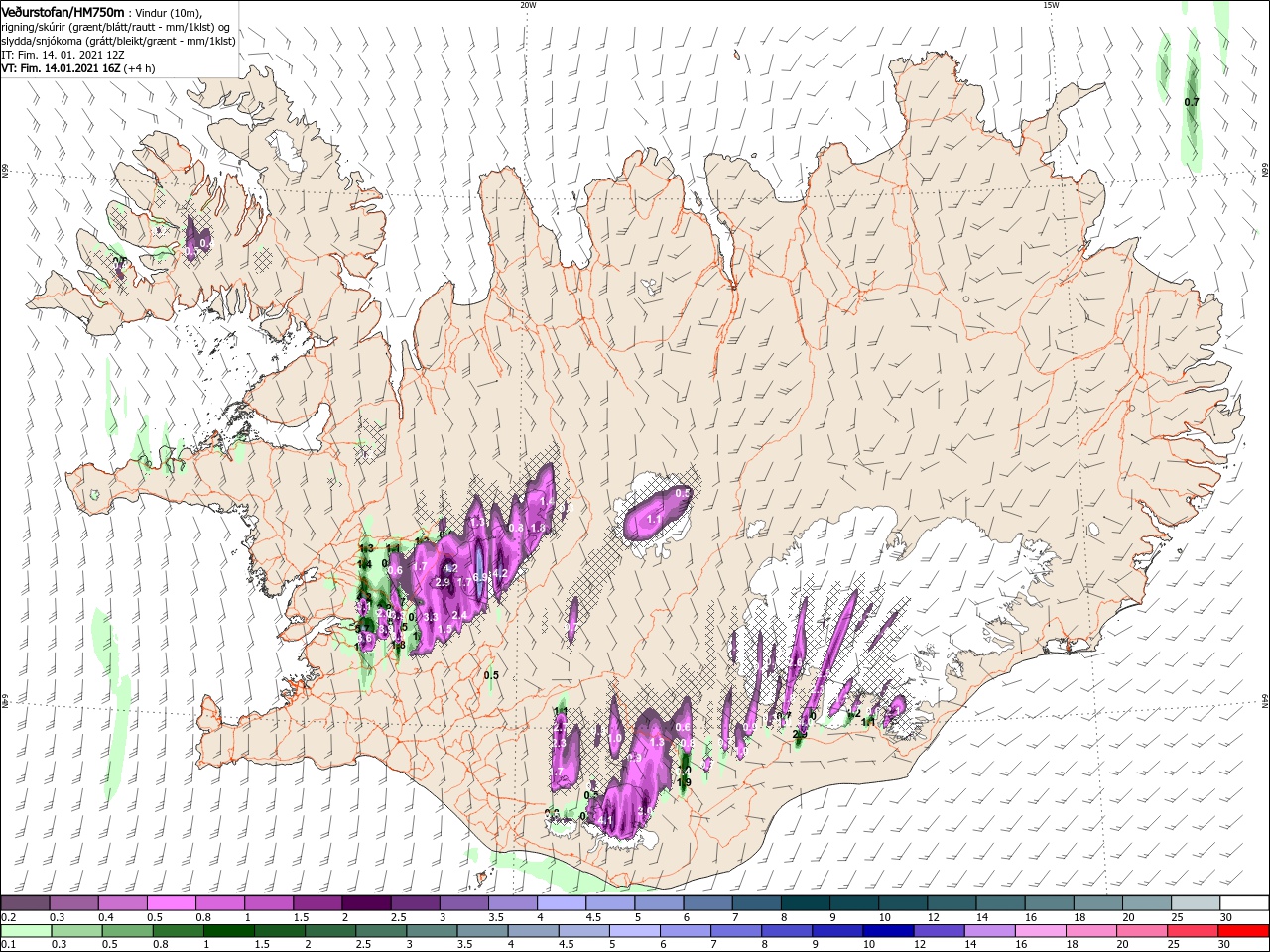Click the blue precipitation peak in the western purple area
1270x952 pixels.
click(481, 573)
